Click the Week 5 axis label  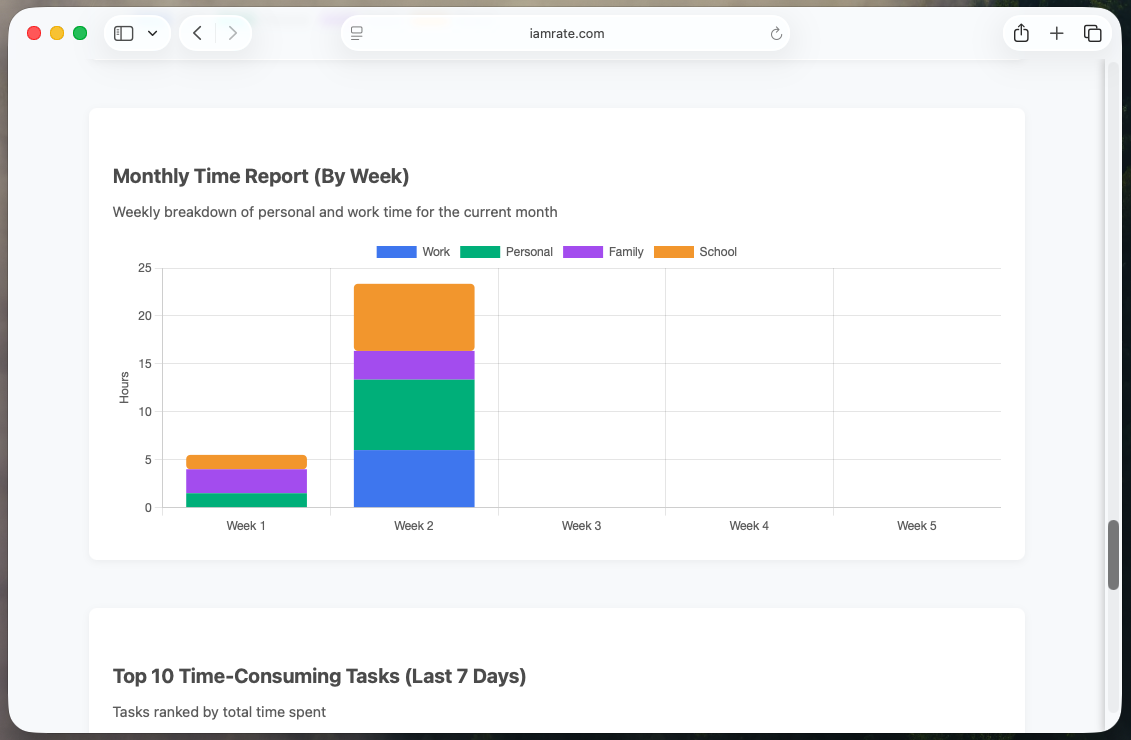[x=917, y=526]
